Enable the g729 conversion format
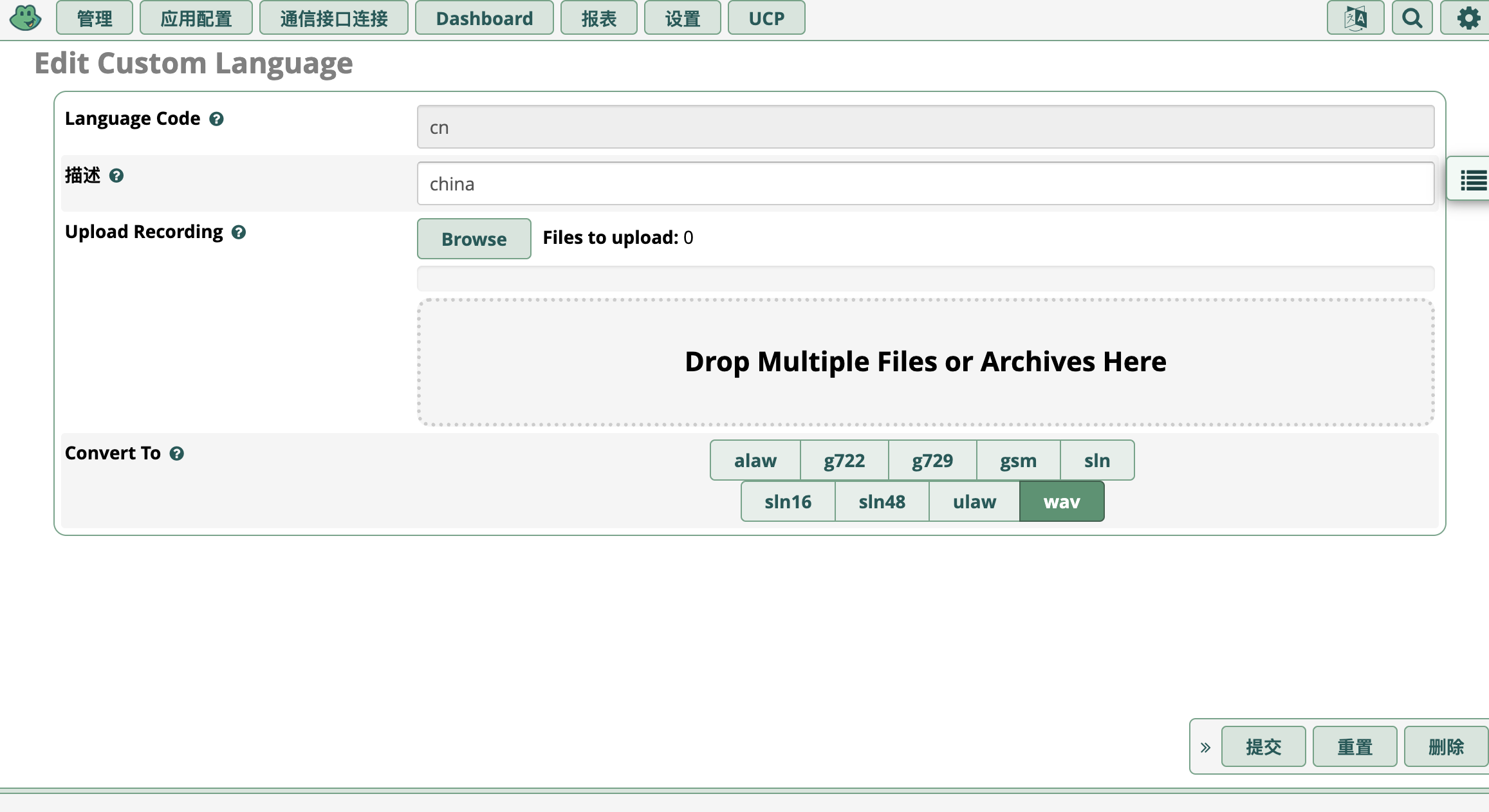 click(x=932, y=460)
